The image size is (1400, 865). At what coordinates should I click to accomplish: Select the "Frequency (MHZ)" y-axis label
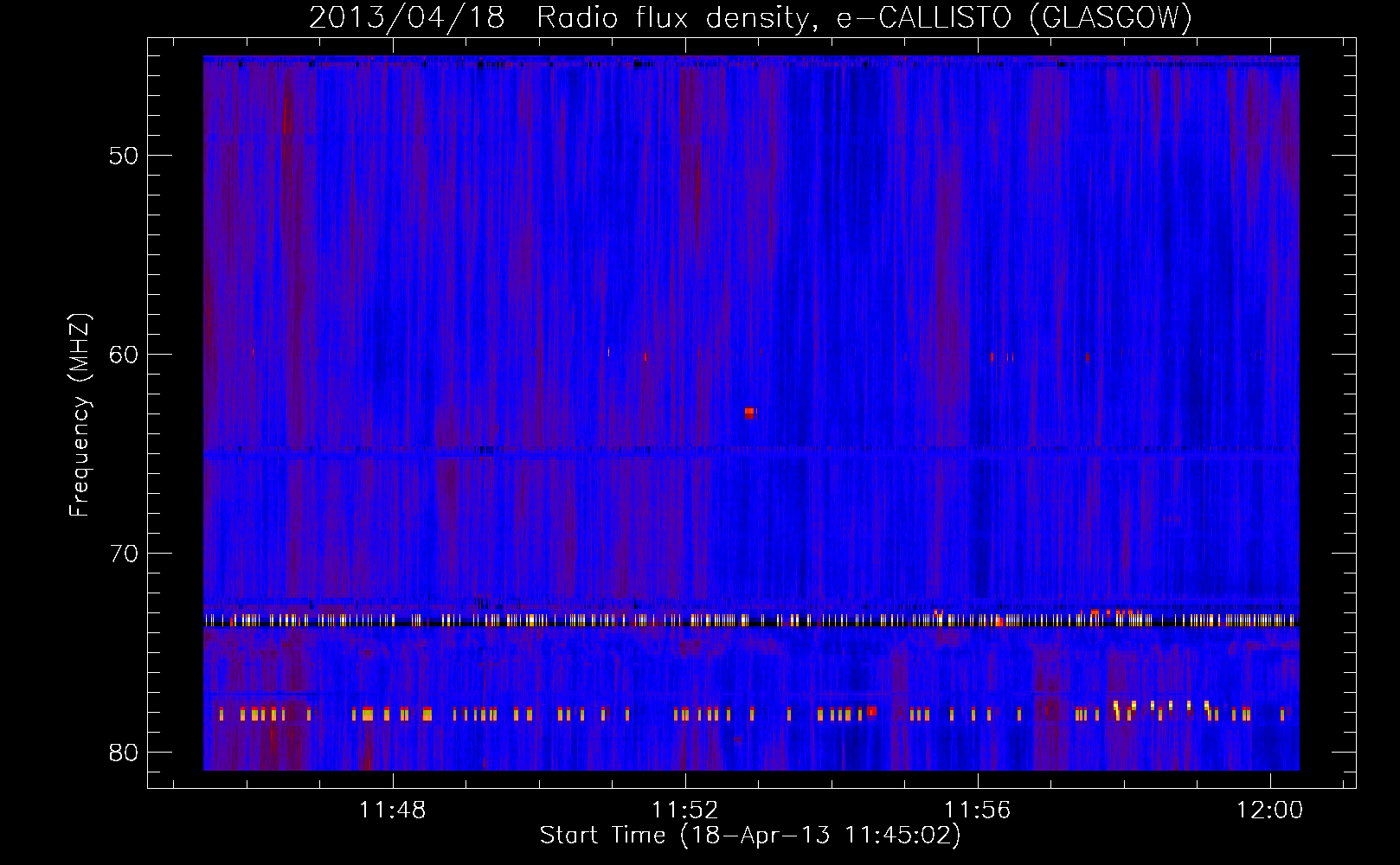[x=80, y=415]
